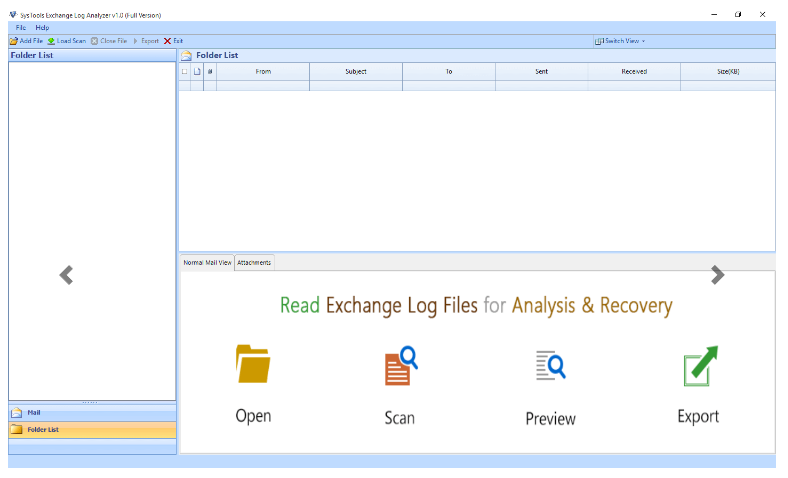
Task: Open the Help menu
Action: click(x=42, y=27)
